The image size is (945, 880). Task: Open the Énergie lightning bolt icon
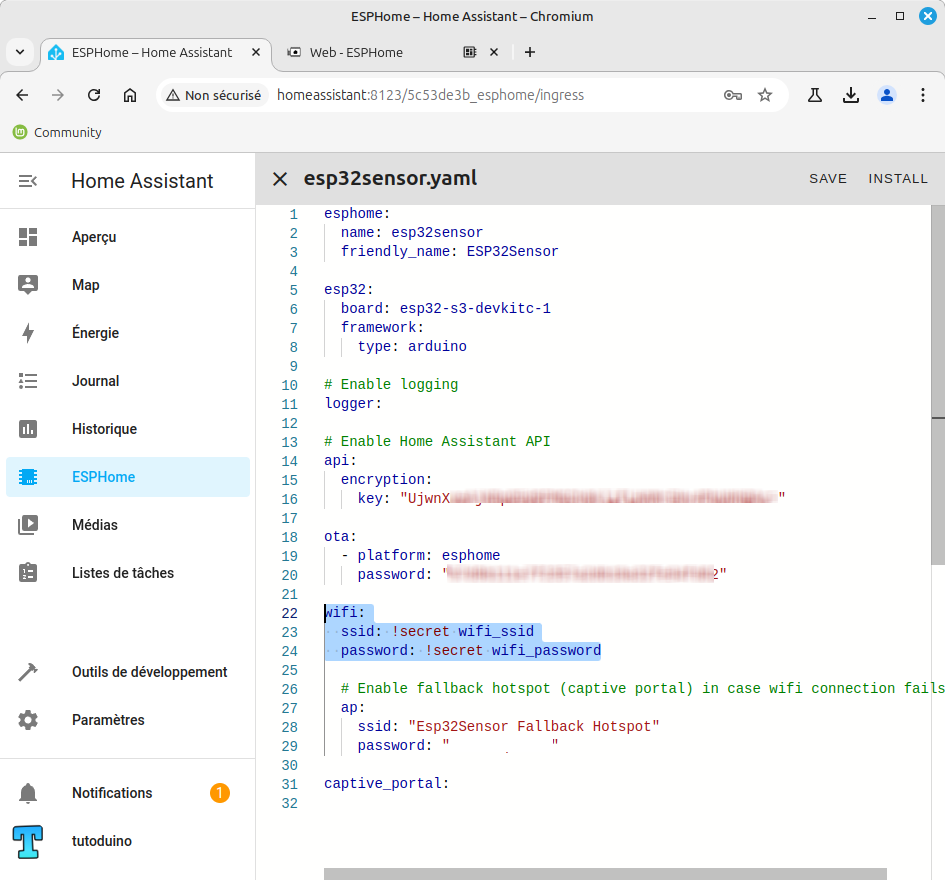[28, 333]
